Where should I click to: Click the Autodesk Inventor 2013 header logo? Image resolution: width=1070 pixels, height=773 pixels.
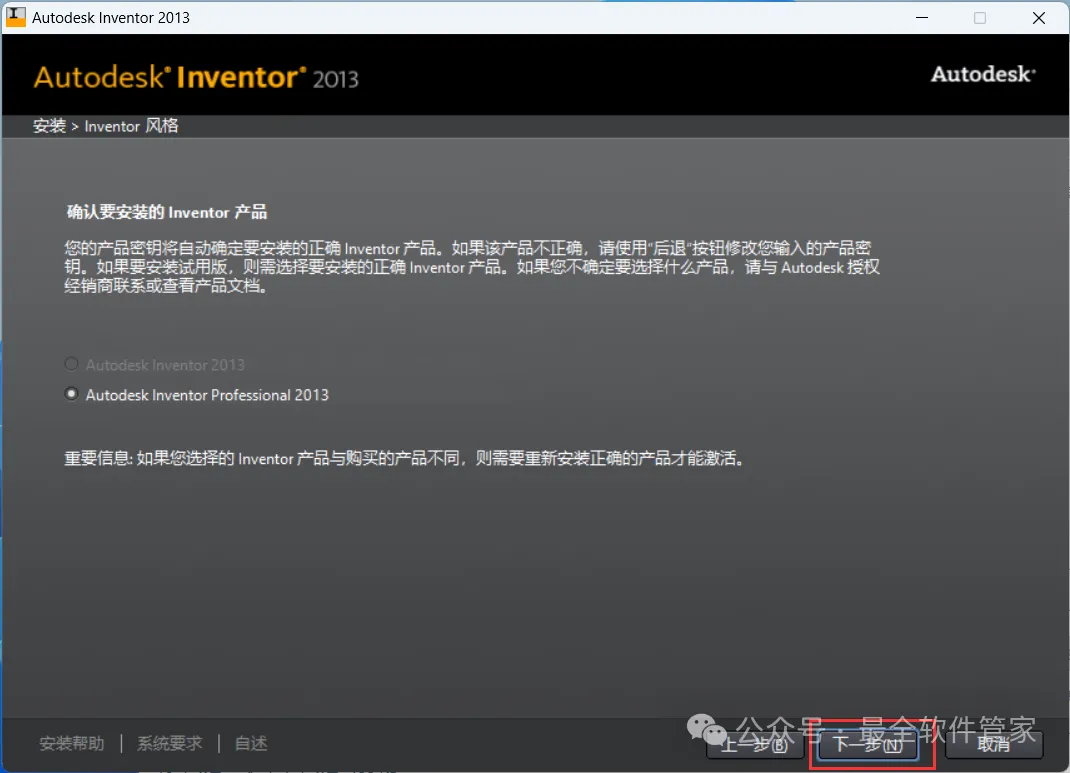coord(196,77)
